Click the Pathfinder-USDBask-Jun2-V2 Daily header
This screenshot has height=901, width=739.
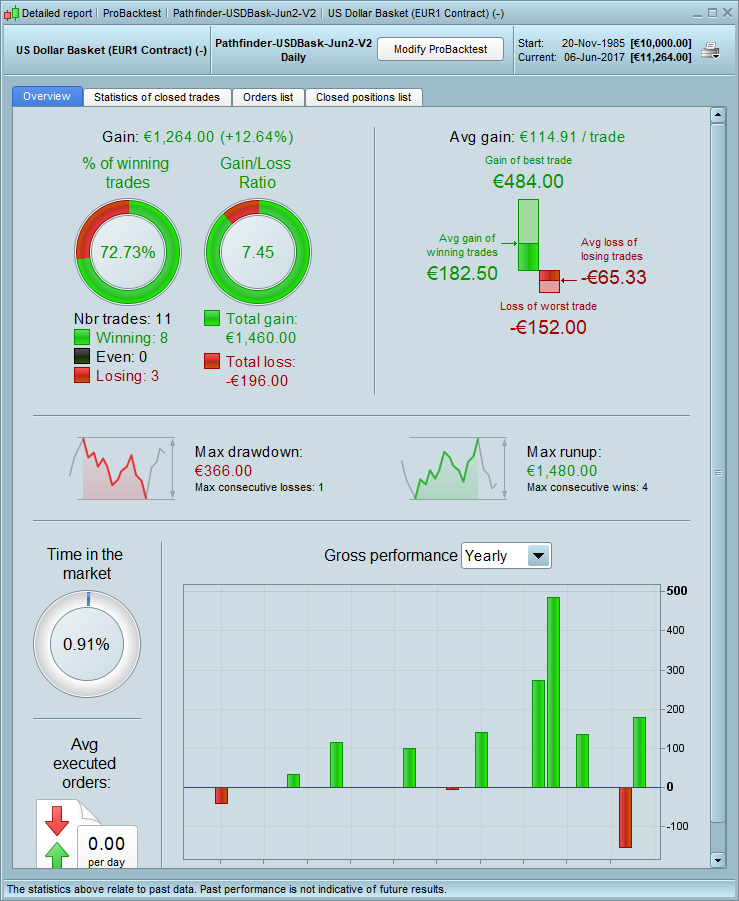click(x=293, y=50)
